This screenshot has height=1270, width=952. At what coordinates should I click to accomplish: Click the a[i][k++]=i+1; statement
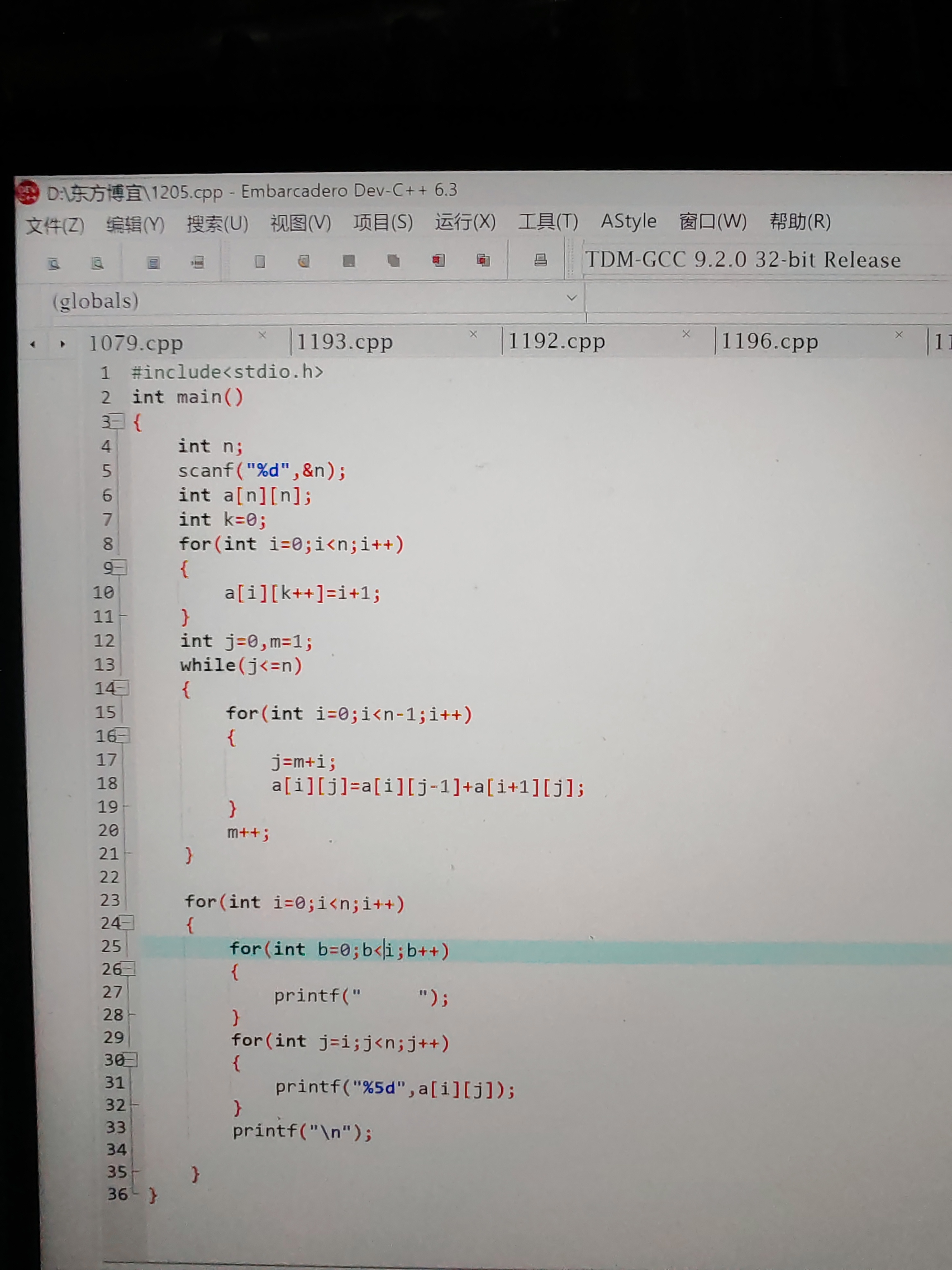tap(303, 593)
